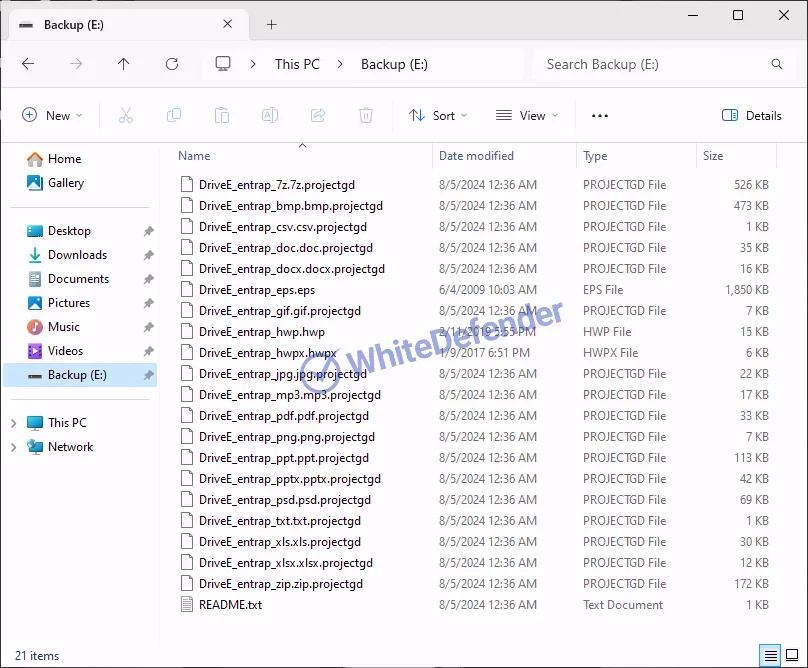Click the Copy icon in toolbar
This screenshot has height=668, width=808.
coord(174,116)
